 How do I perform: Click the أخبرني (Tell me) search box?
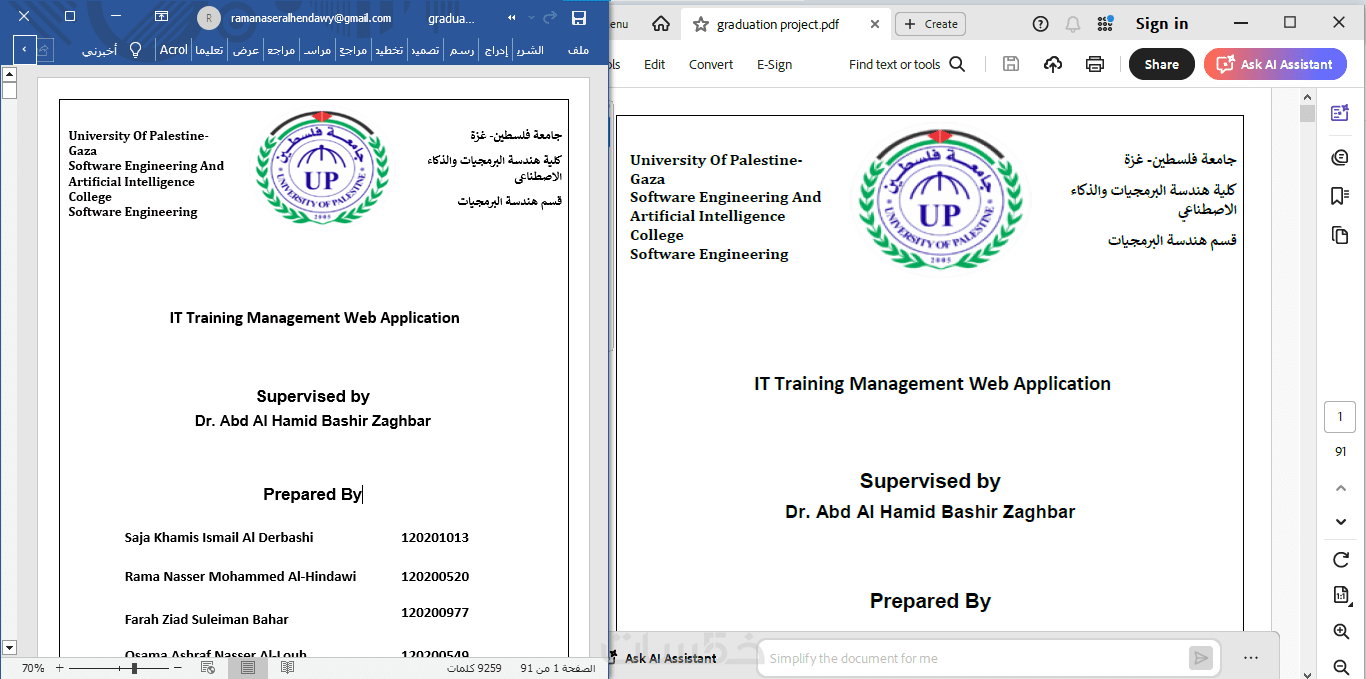[x=99, y=50]
